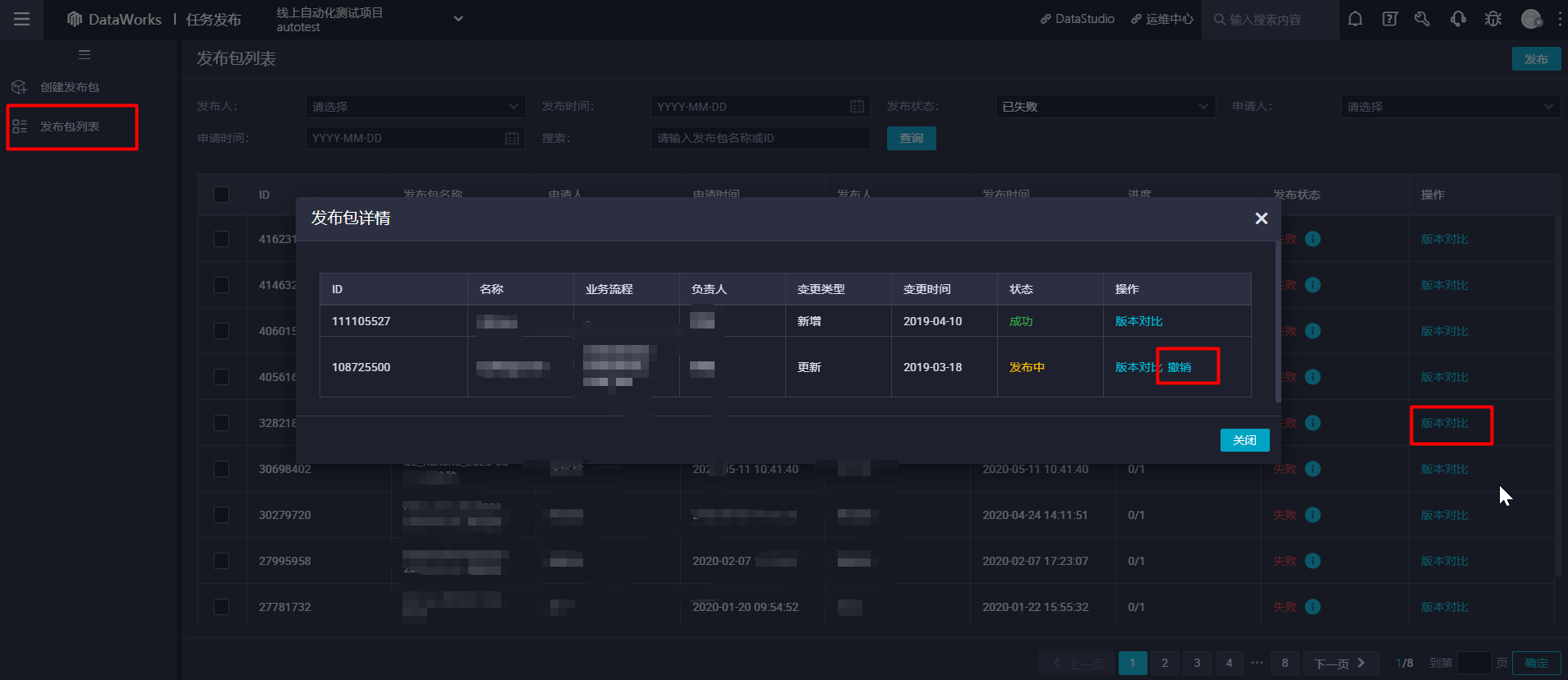Open the calendar icon in 发布时间 field
The image size is (1568, 680).
tap(857, 106)
